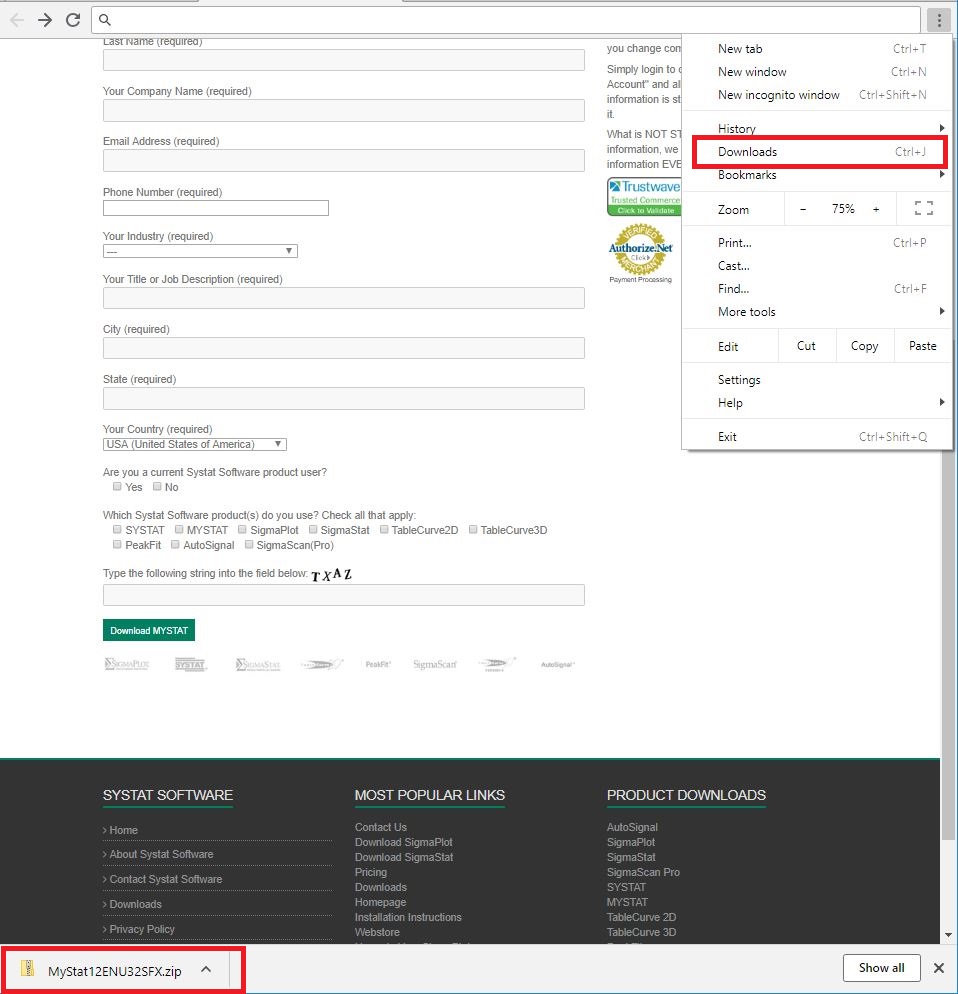Expand the MyStat12ENU32SFX.zip download options chevron
The width and height of the screenshot is (958, 994).
[x=206, y=969]
